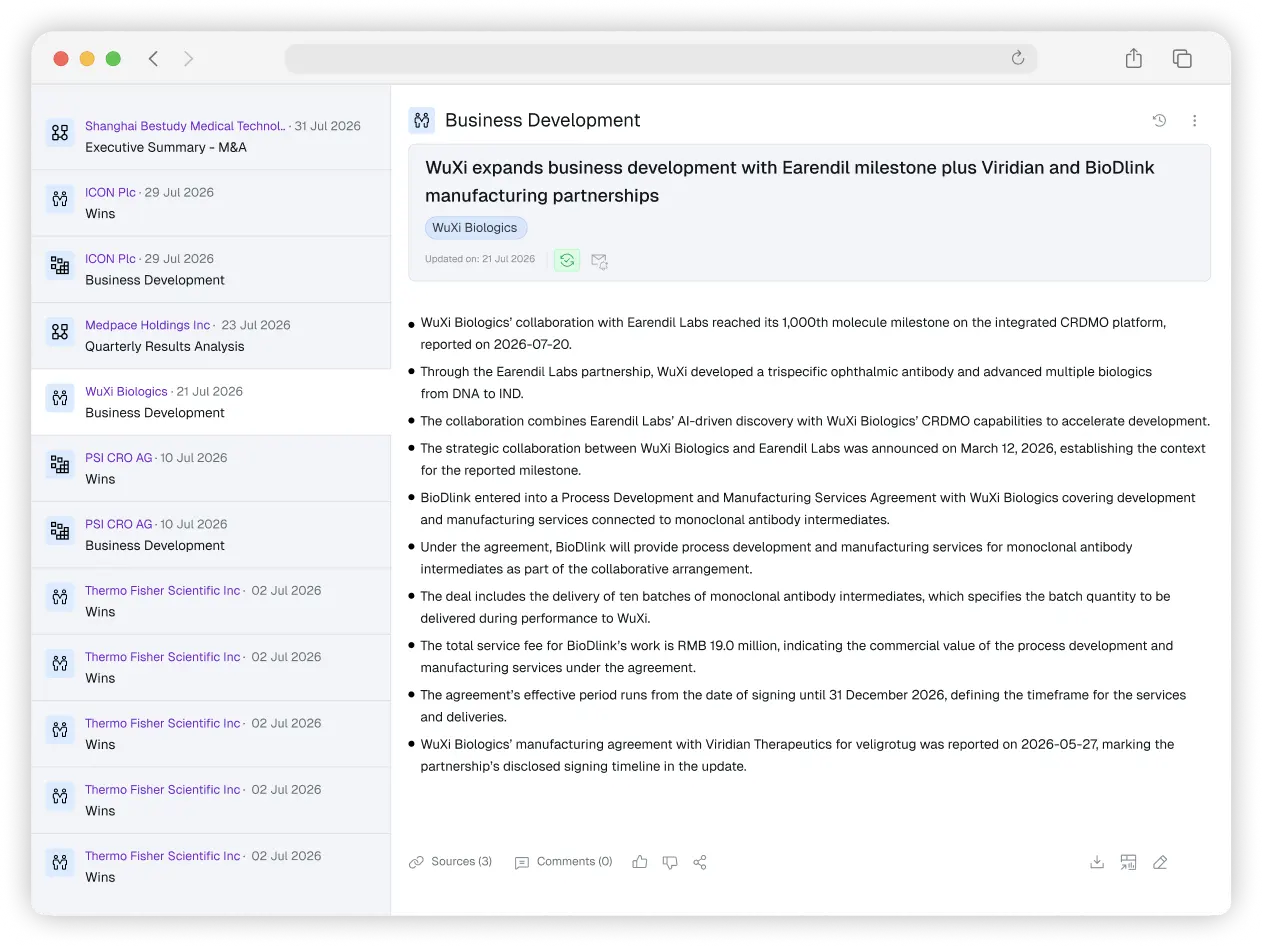
Task: Click the email alert envelope icon
Action: 599,260
